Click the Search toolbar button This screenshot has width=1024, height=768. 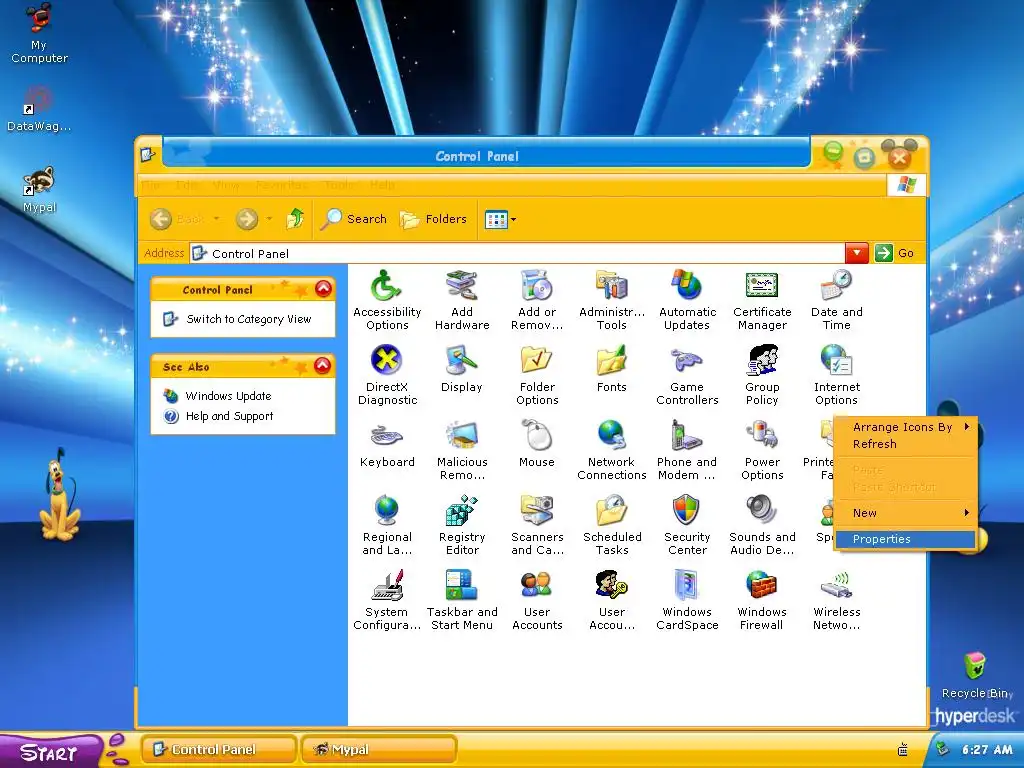coord(354,219)
